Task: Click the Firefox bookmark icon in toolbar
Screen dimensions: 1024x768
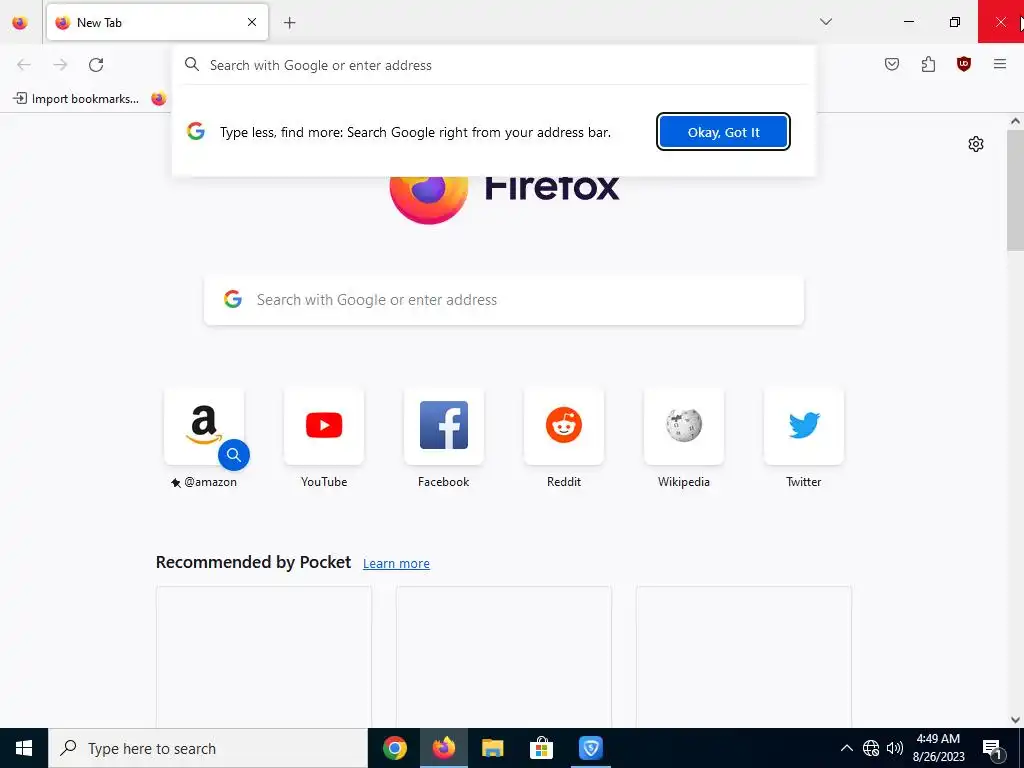Action: [x=159, y=99]
